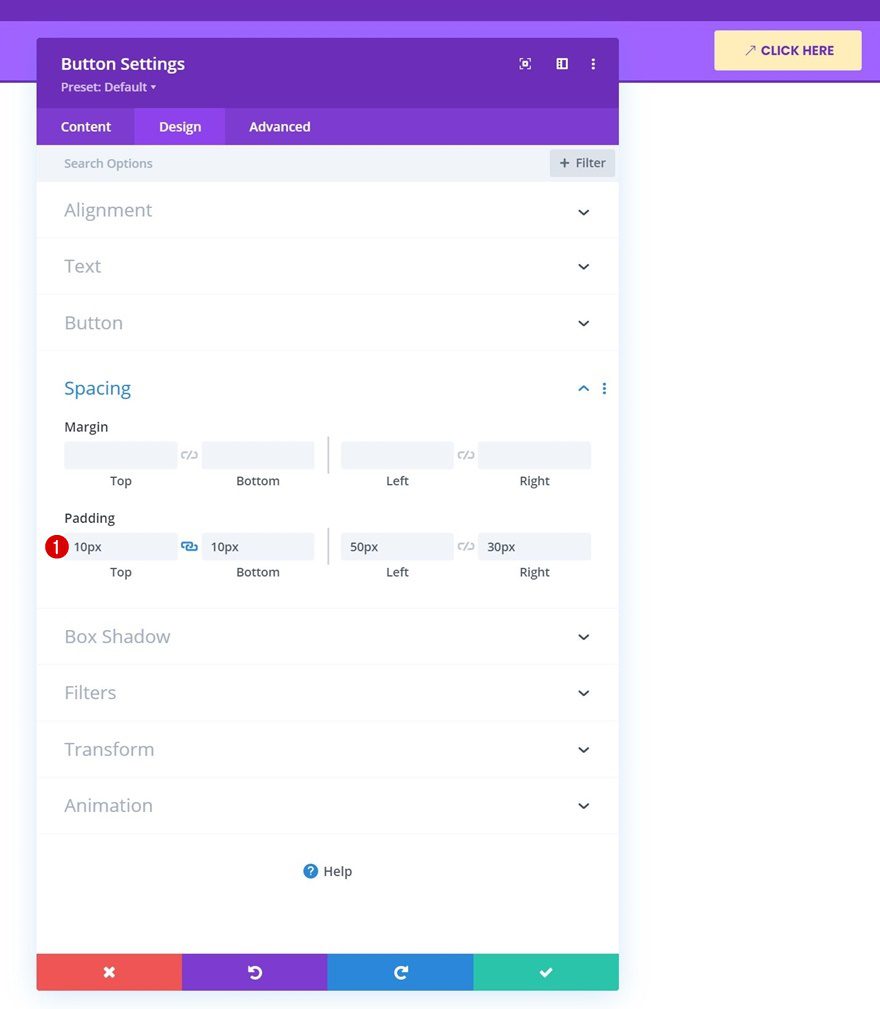
Task: Open the Spacing section's three-dot options menu
Action: coord(604,388)
